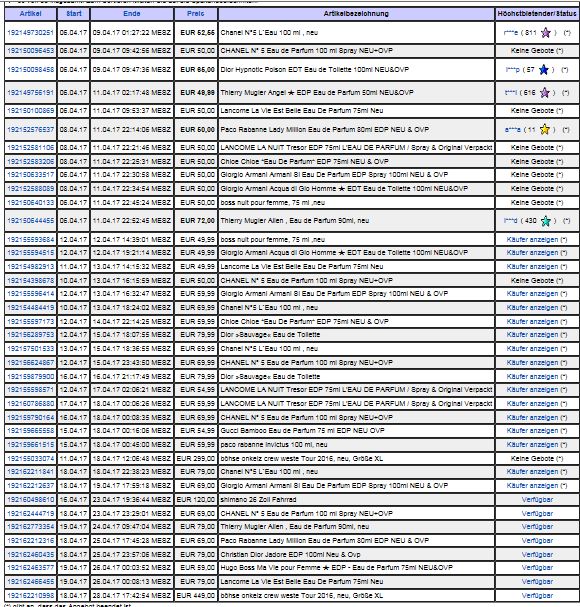
Task: Show buyer for Lancome La Nuit Tresor EUR 54,99
Action: [532, 389]
